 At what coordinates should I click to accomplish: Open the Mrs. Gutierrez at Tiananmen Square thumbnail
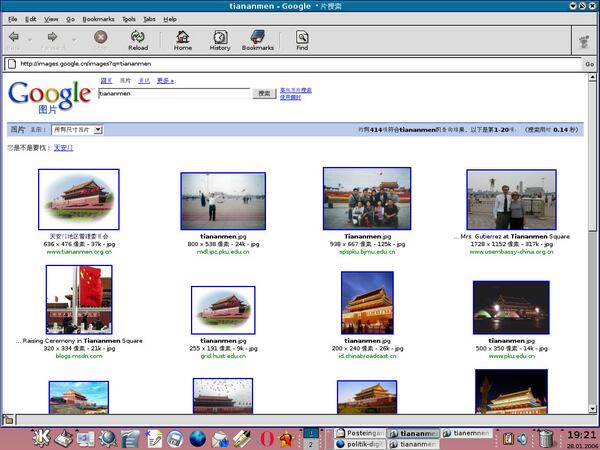[x=511, y=200]
